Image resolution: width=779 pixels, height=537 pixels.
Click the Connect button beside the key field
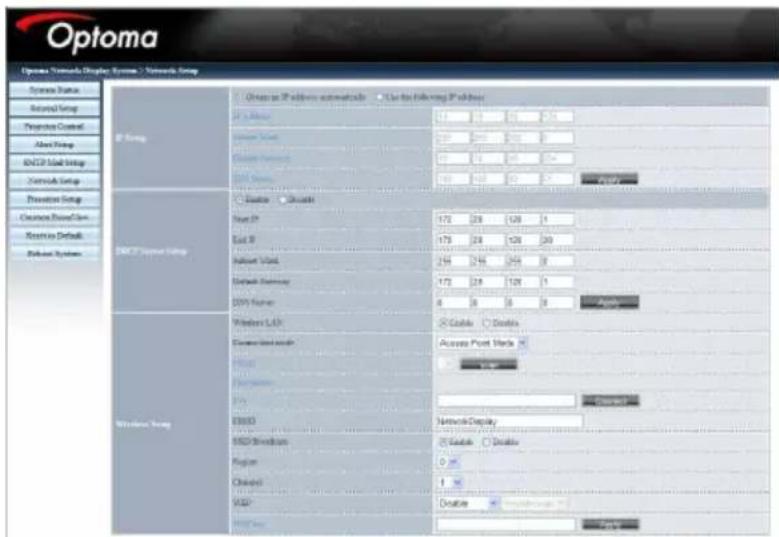tap(611, 400)
